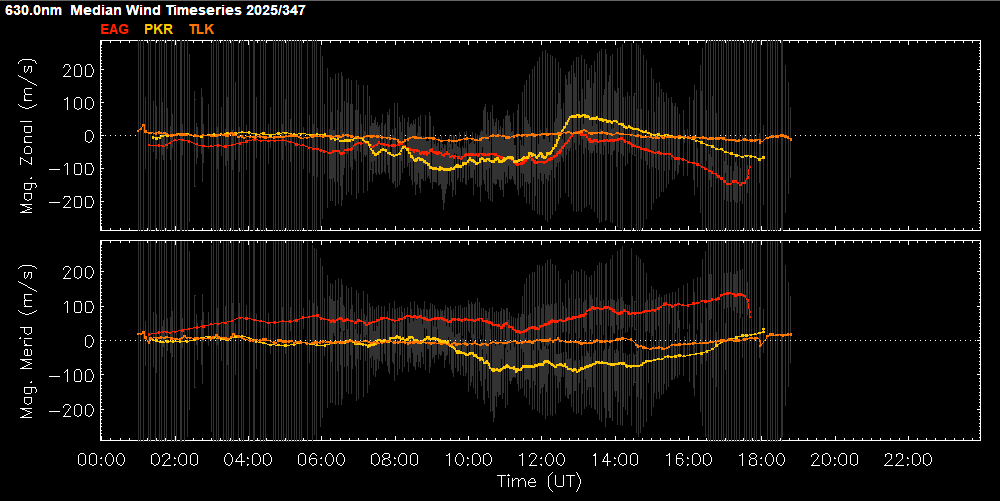Select the Mag. Merid (m/s) axis label
The image size is (1000, 501).
28,340
